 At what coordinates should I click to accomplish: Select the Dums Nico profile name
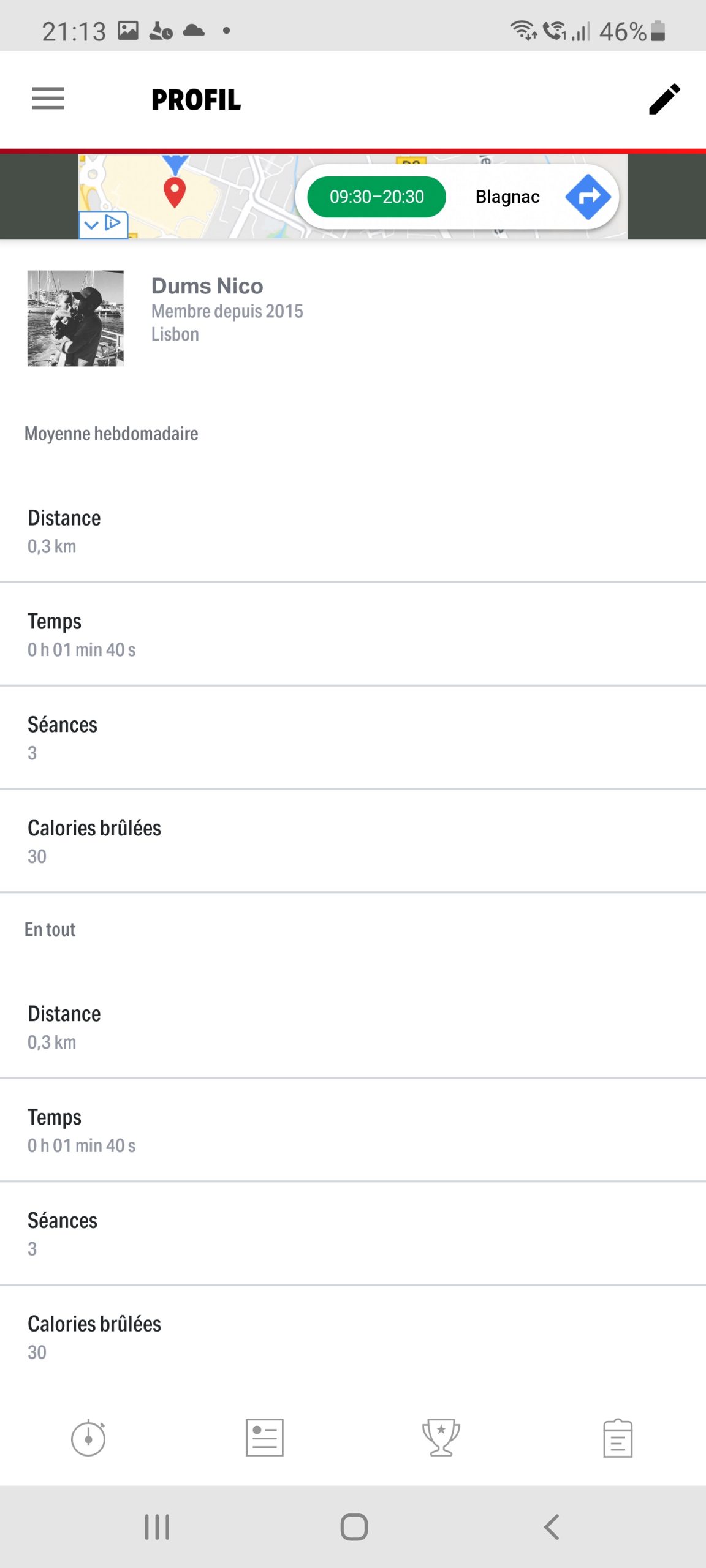pyautogui.click(x=207, y=286)
